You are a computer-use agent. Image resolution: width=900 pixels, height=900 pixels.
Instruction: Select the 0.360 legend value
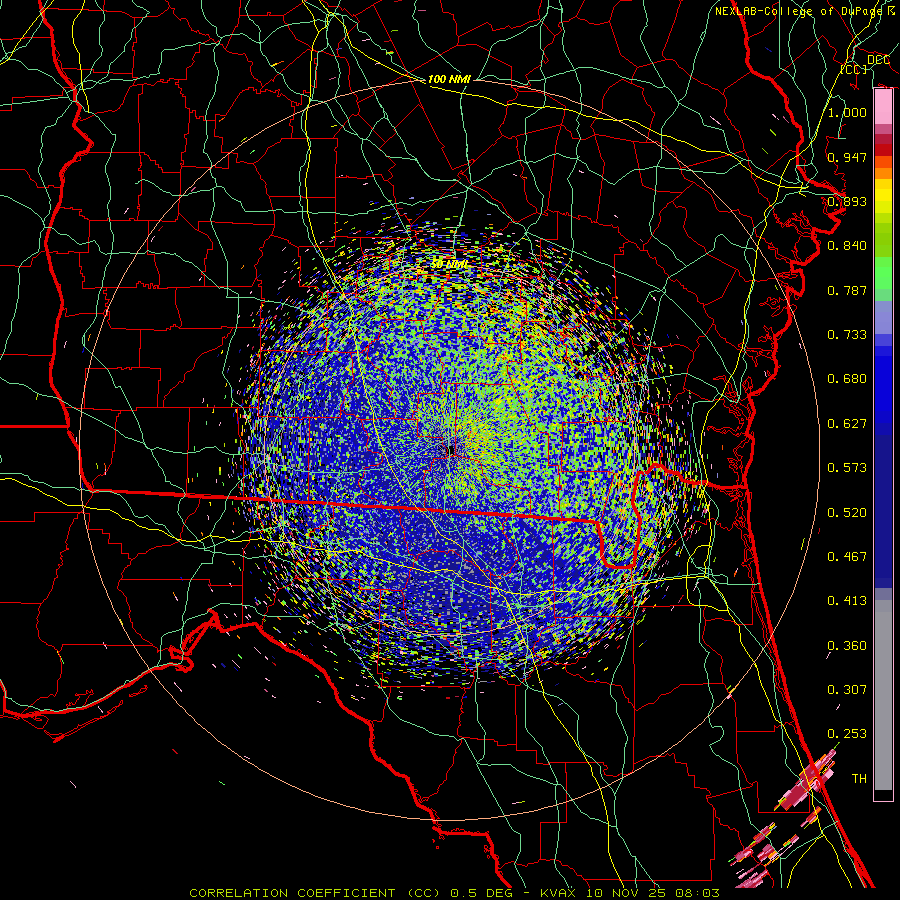point(847,645)
